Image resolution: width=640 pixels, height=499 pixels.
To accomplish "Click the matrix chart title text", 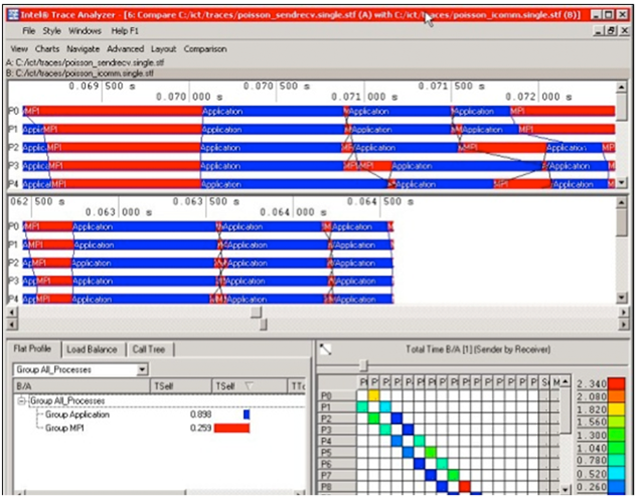I will (478, 349).
